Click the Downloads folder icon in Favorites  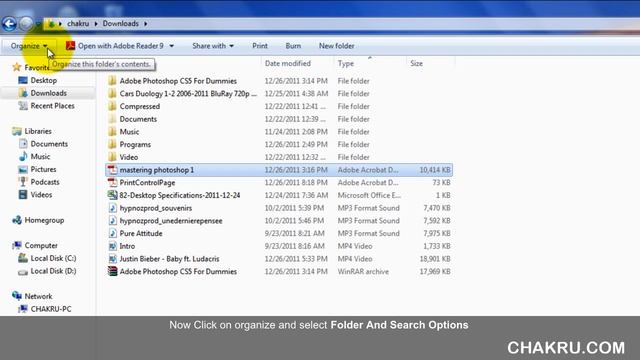[x=23, y=93]
